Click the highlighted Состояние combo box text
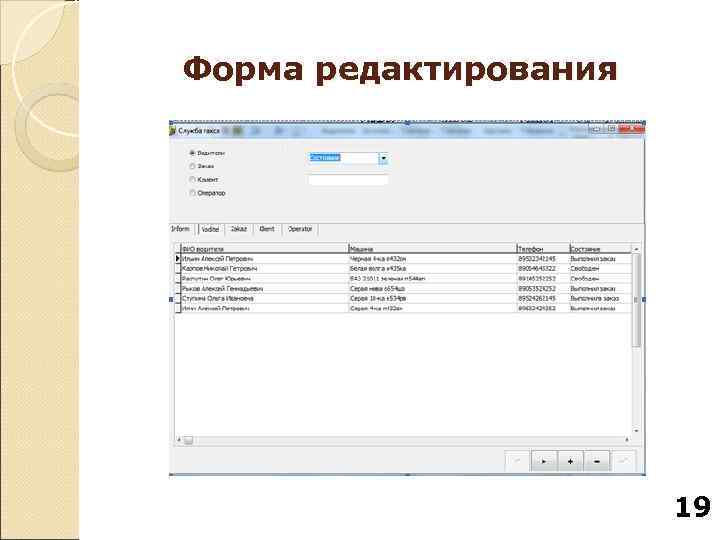 [x=325, y=158]
